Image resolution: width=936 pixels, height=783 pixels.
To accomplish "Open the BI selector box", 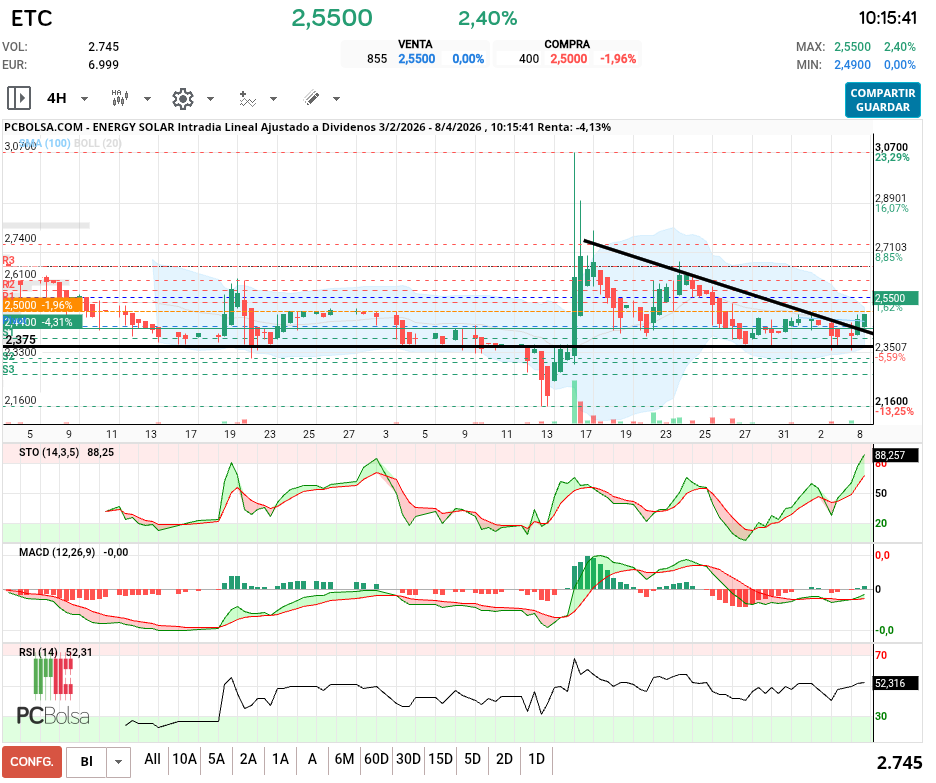I will [87, 762].
